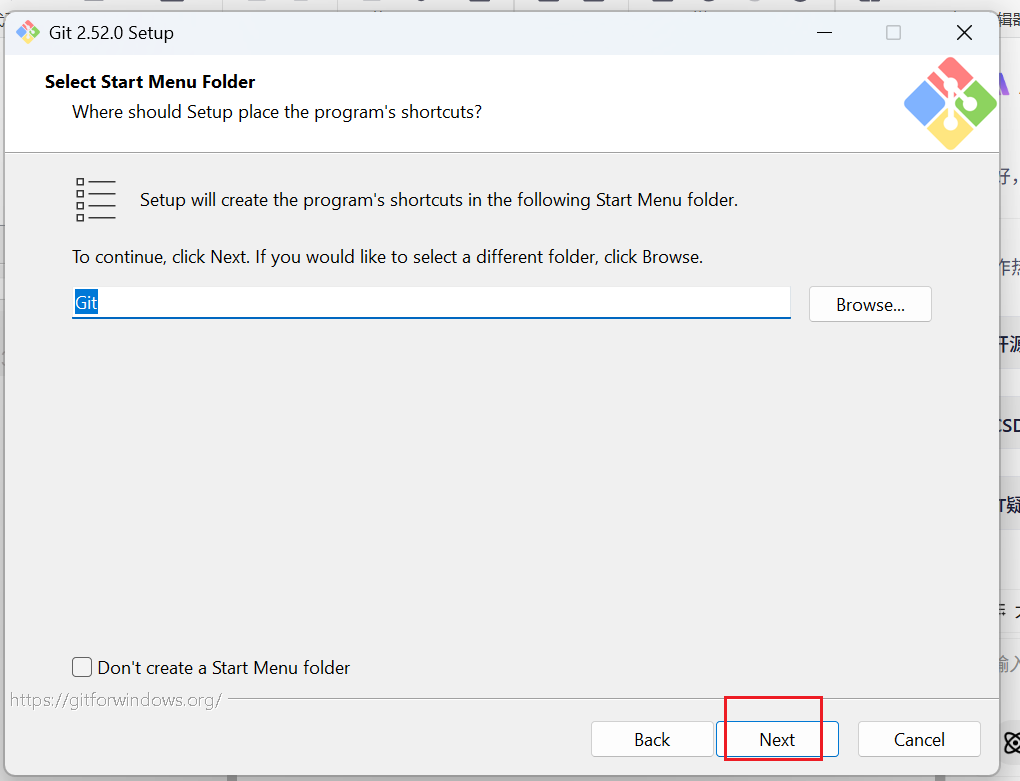The width and height of the screenshot is (1020, 781).
Task: Click the "To continue, click Next" instruction text
Action: [x=387, y=257]
